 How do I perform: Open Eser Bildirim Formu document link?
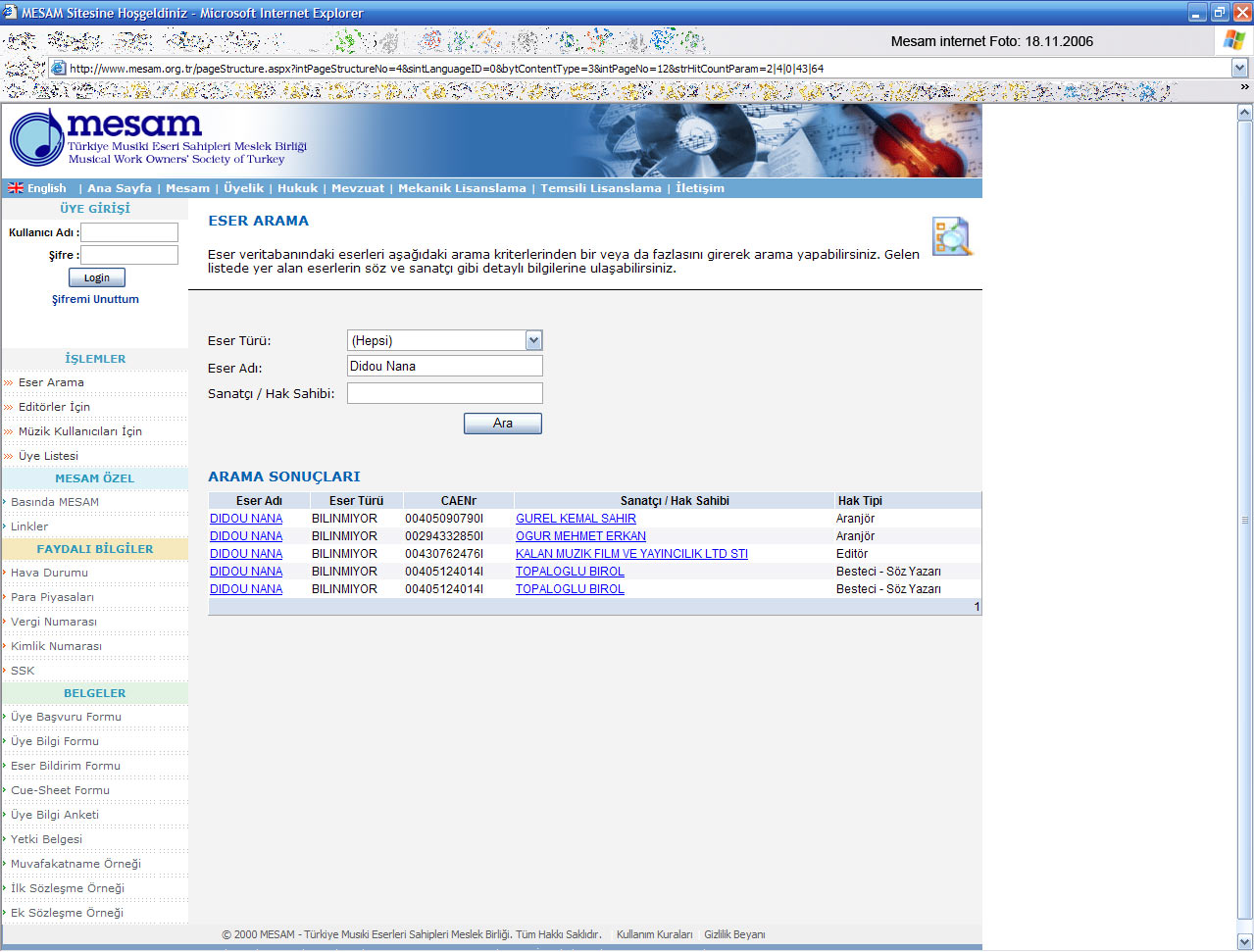[x=66, y=766]
